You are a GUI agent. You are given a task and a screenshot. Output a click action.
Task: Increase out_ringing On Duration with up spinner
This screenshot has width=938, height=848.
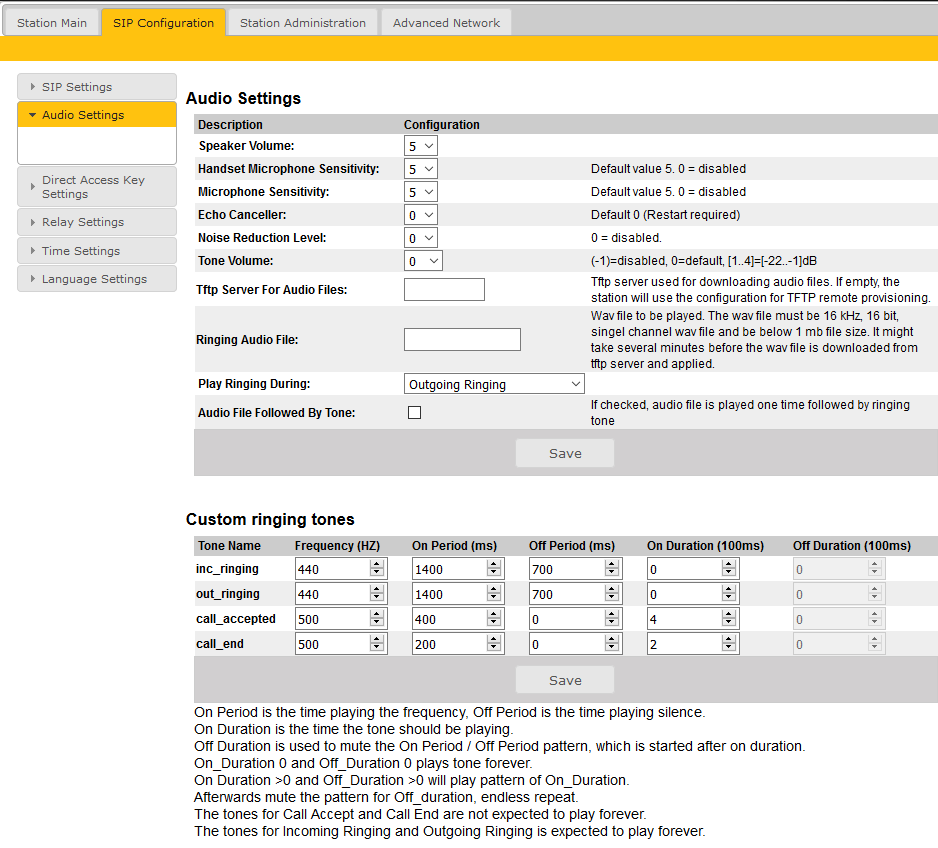pyautogui.click(x=729, y=589)
